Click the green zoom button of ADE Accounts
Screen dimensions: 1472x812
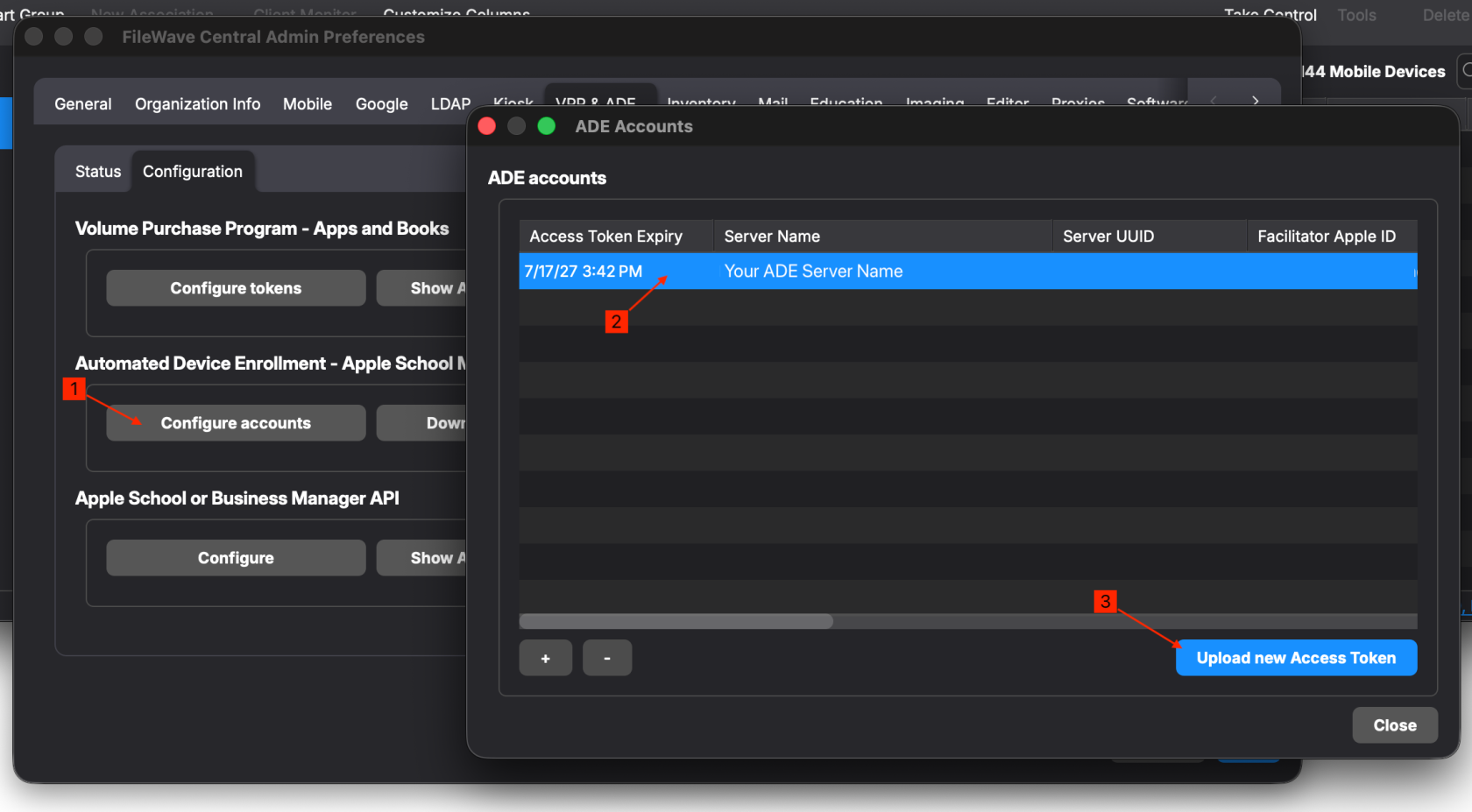click(x=546, y=126)
